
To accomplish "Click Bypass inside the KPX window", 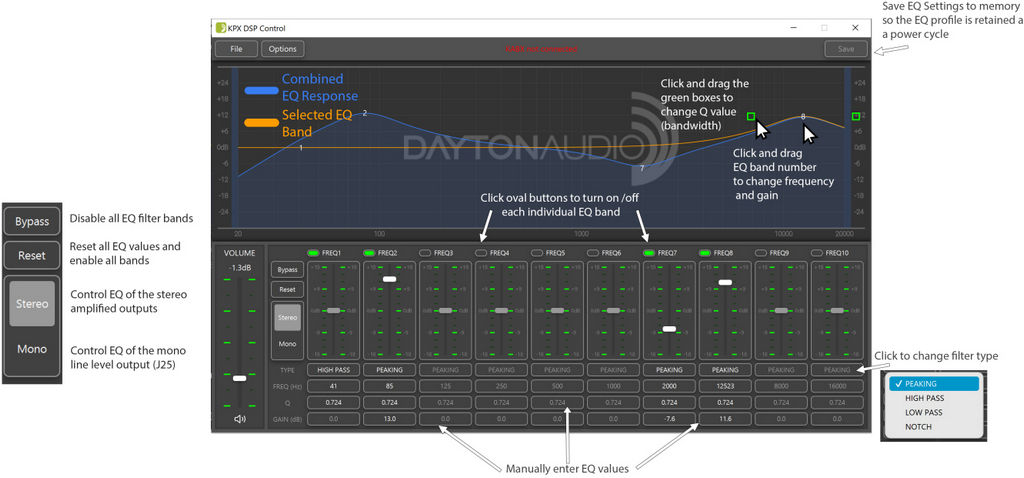I will tap(287, 270).
